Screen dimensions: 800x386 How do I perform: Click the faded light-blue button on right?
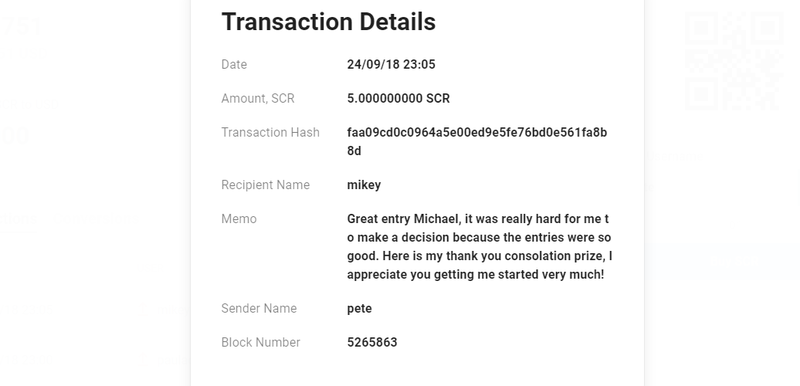(x=722, y=261)
